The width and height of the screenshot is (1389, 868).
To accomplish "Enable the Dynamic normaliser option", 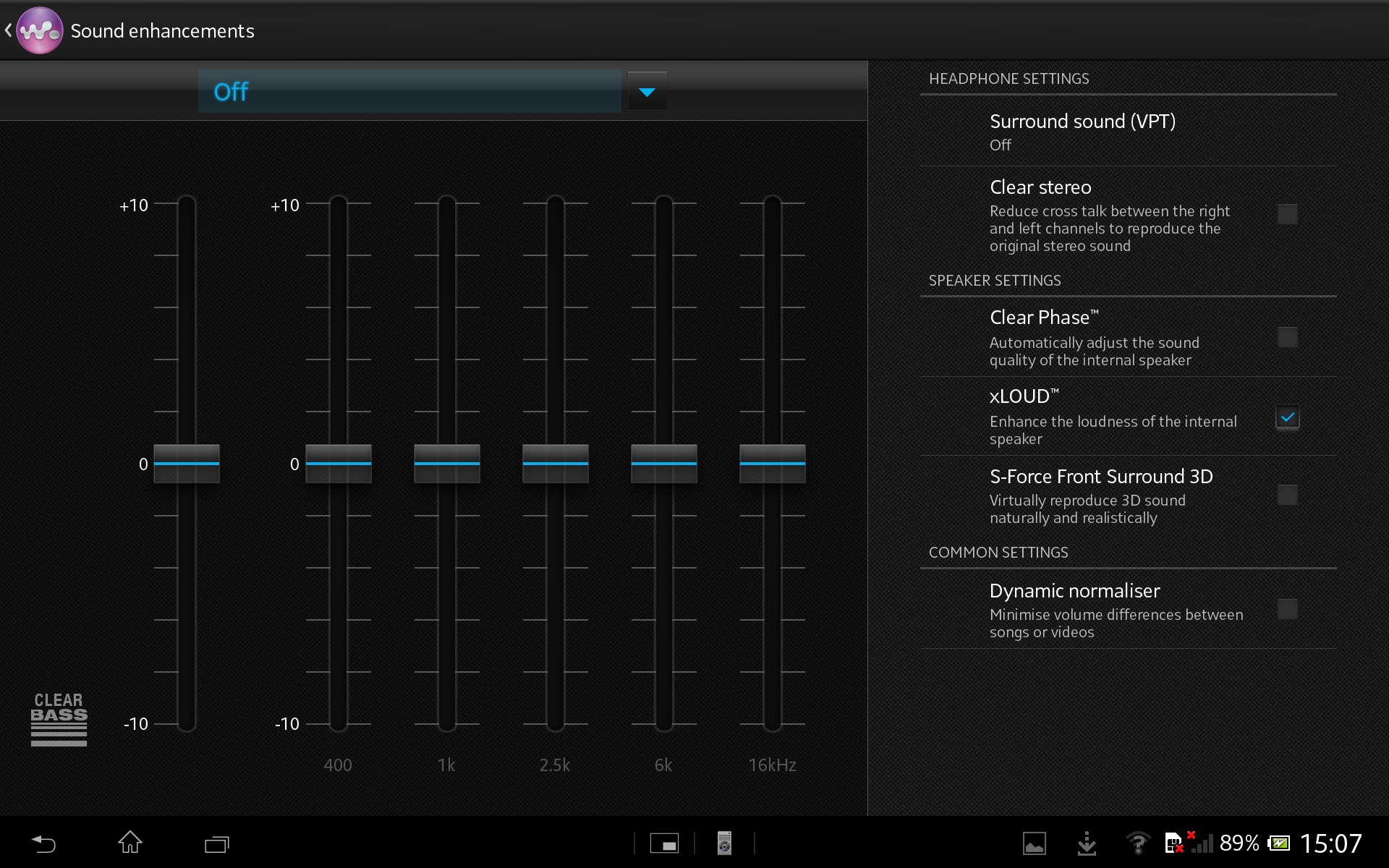I will tap(1288, 609).
